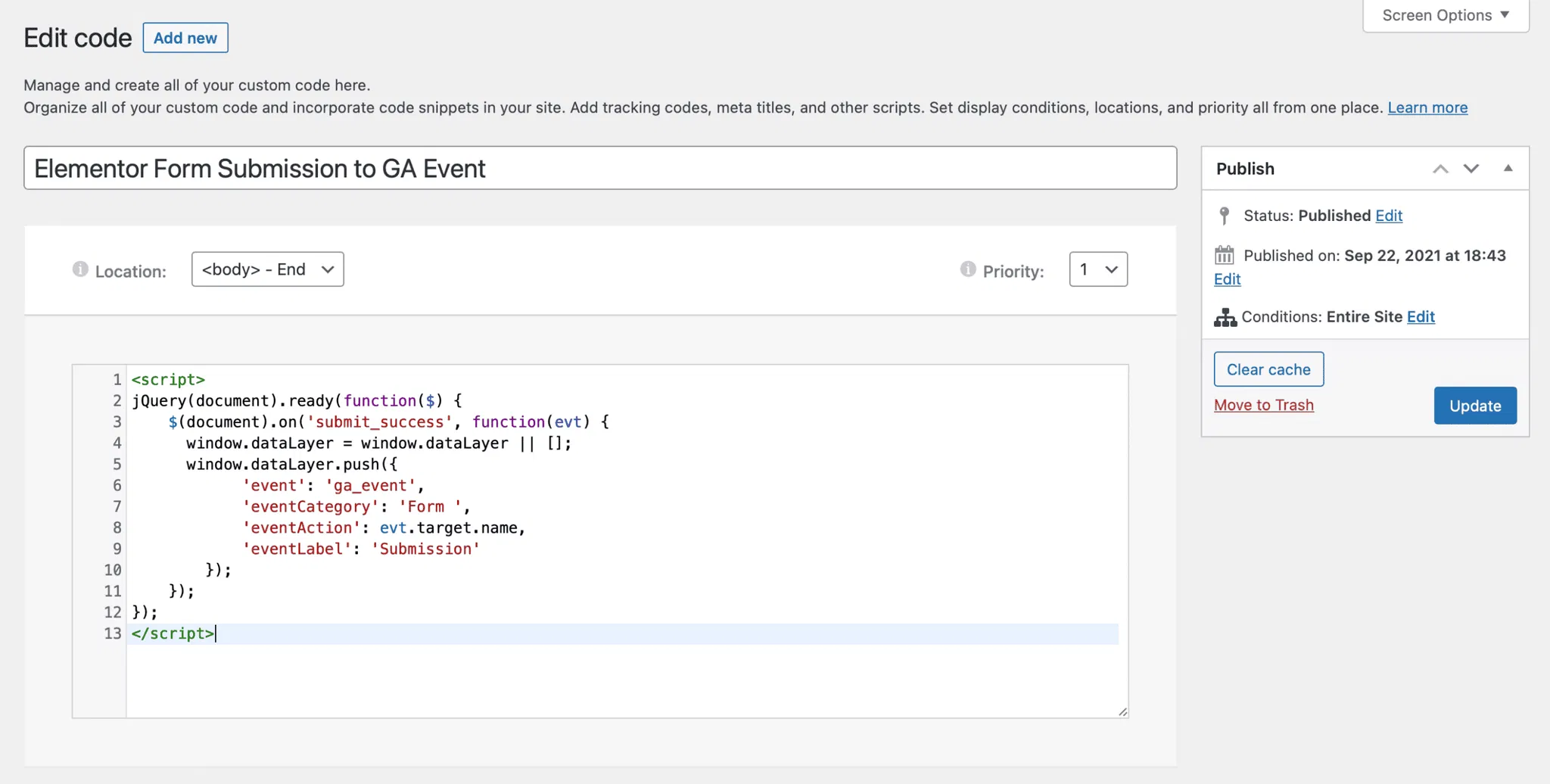Edit the published date link
Image resolution: width=1550 pixels, height=784 pixels.
(1227, 279)
